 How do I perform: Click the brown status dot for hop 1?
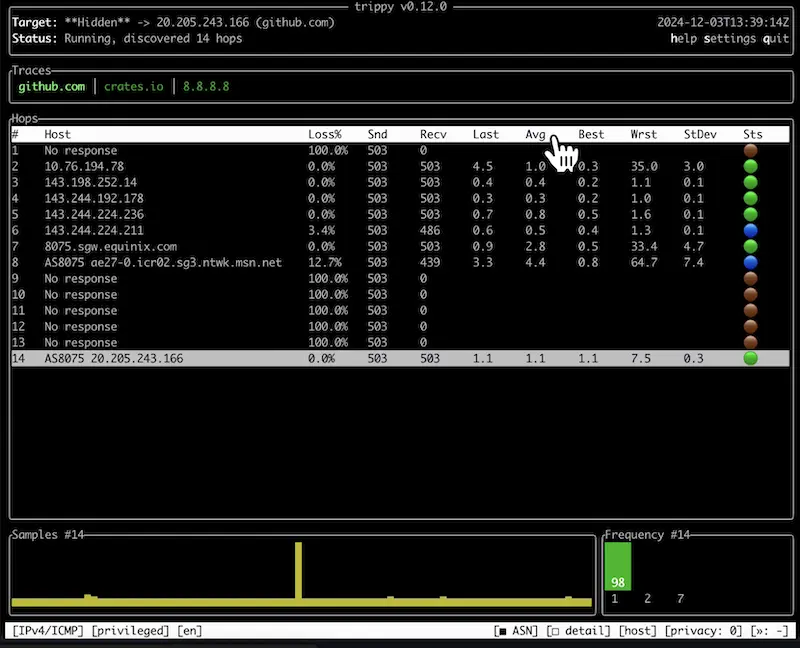point(750,151)
